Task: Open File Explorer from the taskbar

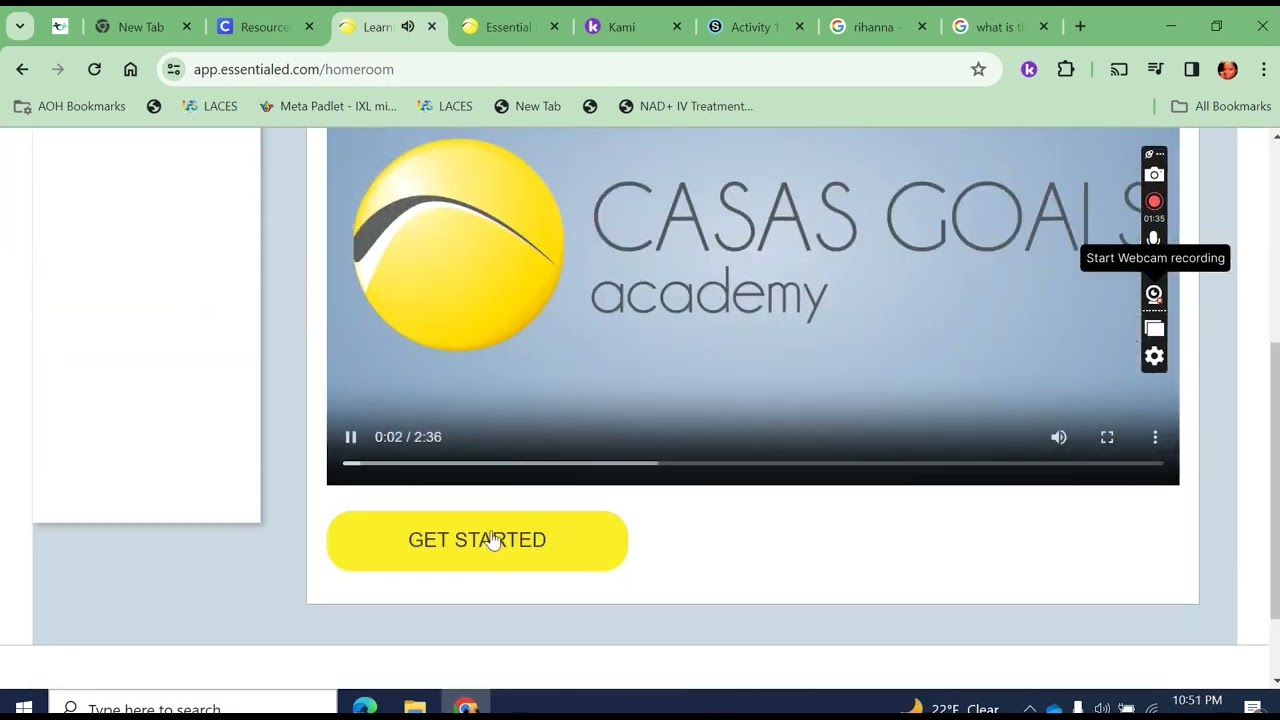Action: point(415,708)
